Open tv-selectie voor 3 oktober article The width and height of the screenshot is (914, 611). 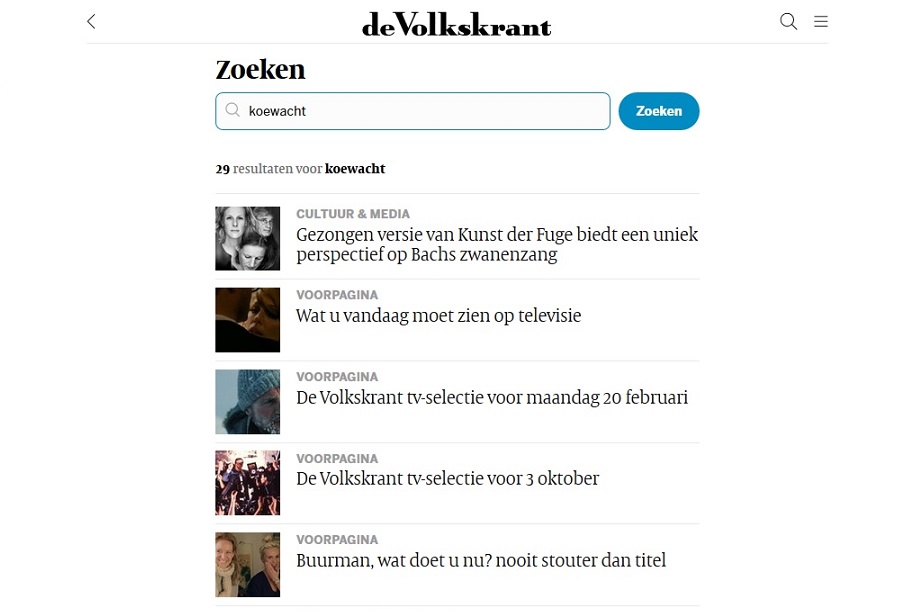[447, 479]
